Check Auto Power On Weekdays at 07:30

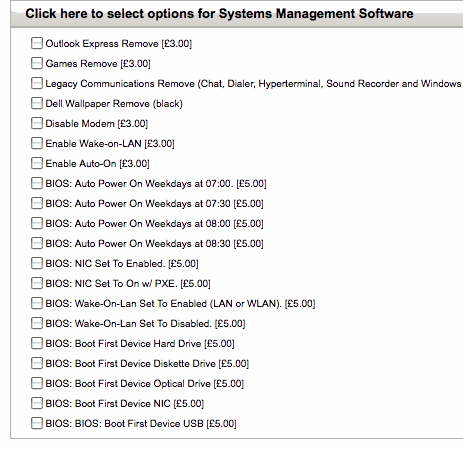(x=37, y=203)
